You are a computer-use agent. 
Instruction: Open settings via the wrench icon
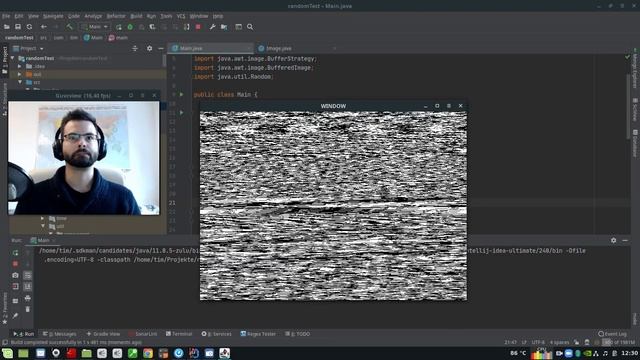tap(212, 27)
